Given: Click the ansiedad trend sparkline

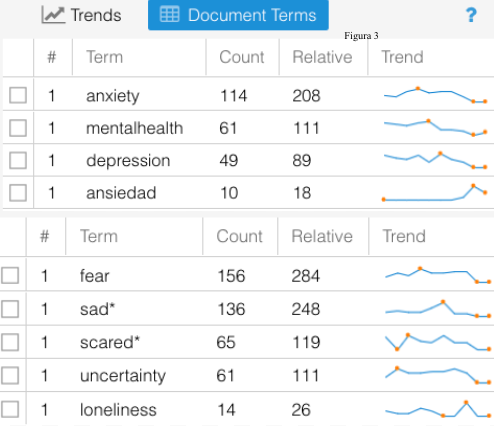Looking at the screenshot, I should click(x=435, y=193).
